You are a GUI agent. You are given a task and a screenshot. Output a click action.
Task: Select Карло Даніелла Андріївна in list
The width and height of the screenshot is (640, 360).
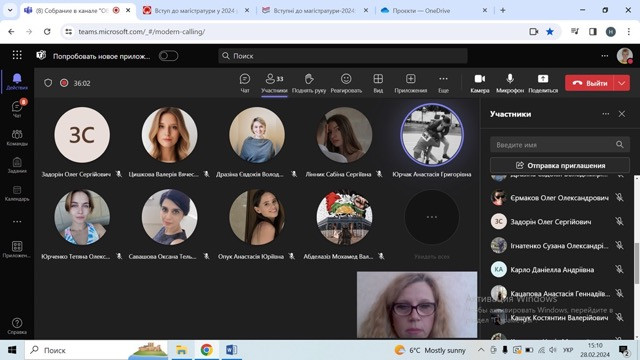[x=559, y=269]
